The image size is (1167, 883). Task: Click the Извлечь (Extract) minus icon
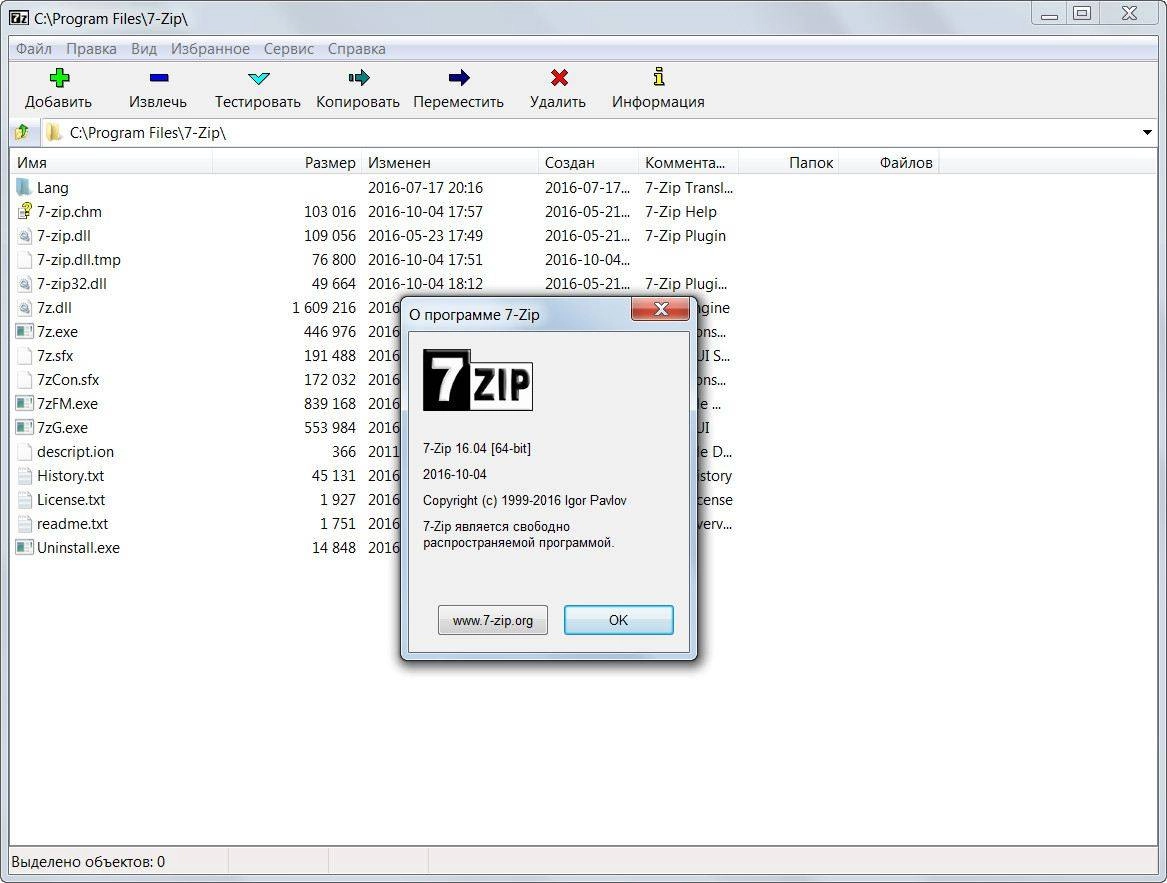[159, 77]
